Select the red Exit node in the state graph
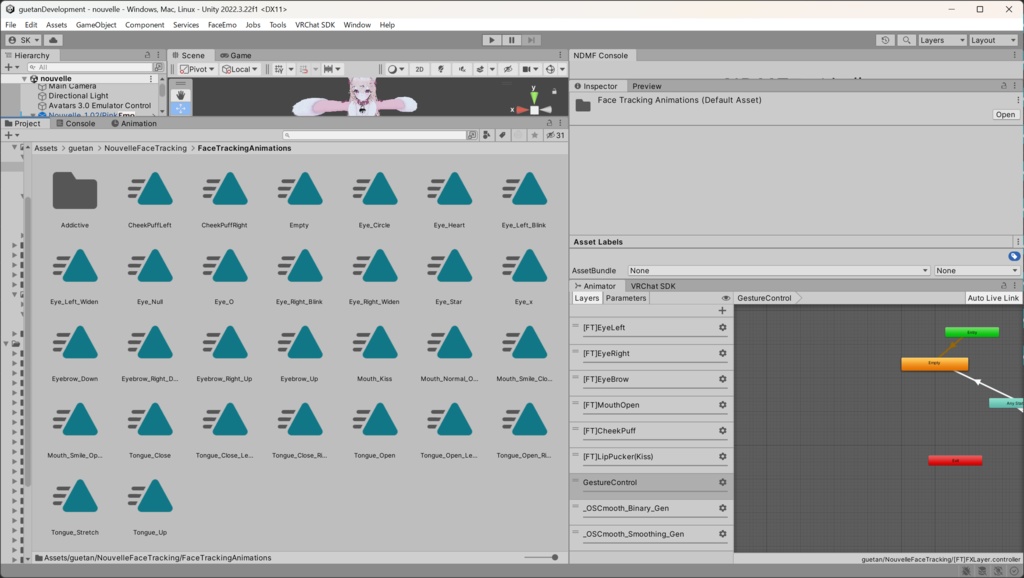 tap(955, 460)
